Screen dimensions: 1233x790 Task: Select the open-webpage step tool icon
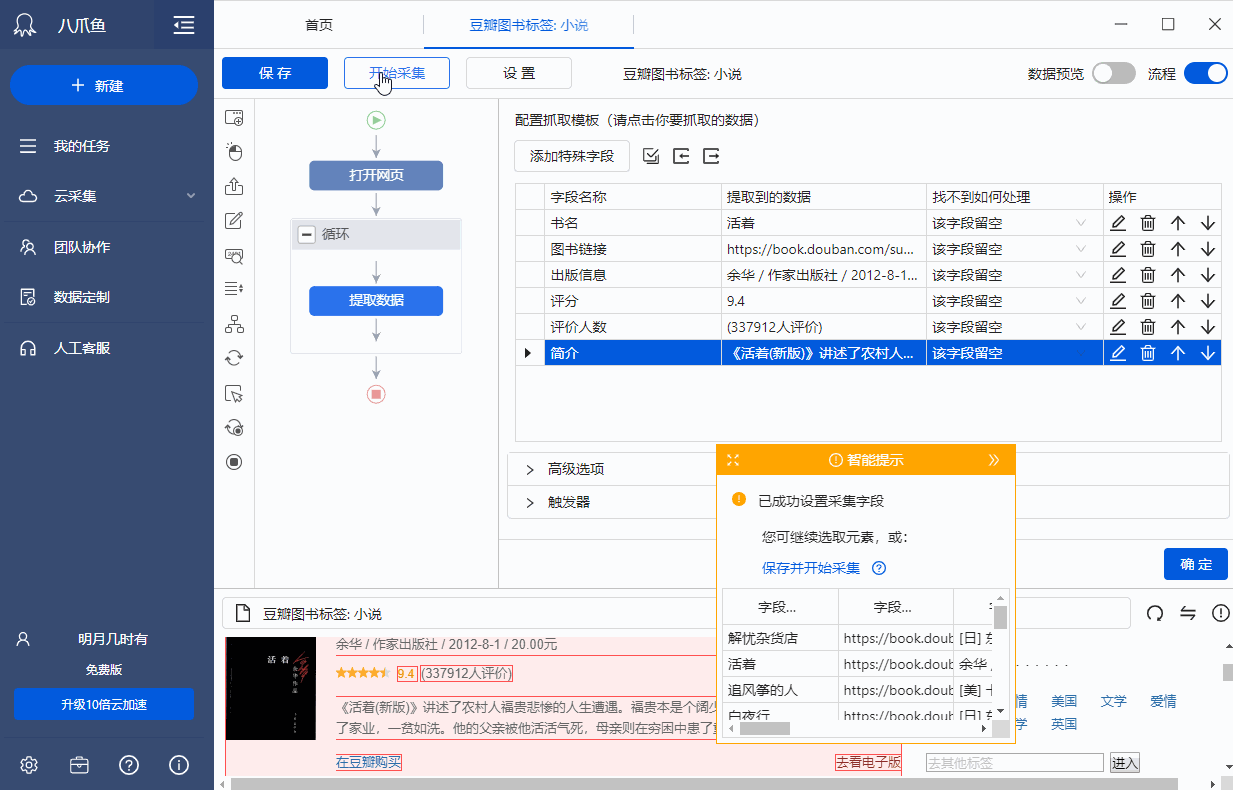pos(234,118)
